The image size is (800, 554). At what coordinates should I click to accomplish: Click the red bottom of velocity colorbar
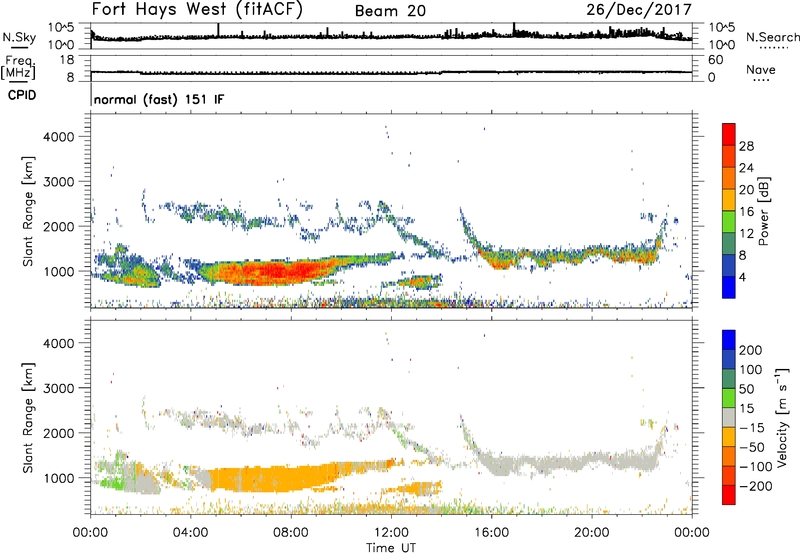tap(729, 495)
